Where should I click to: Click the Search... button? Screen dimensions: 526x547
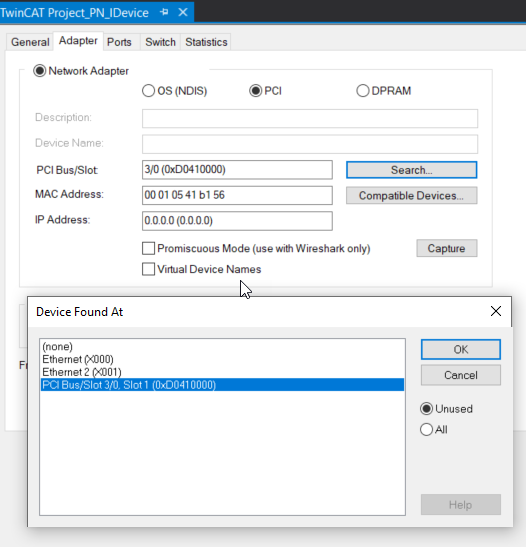click(x=412, y=170)
